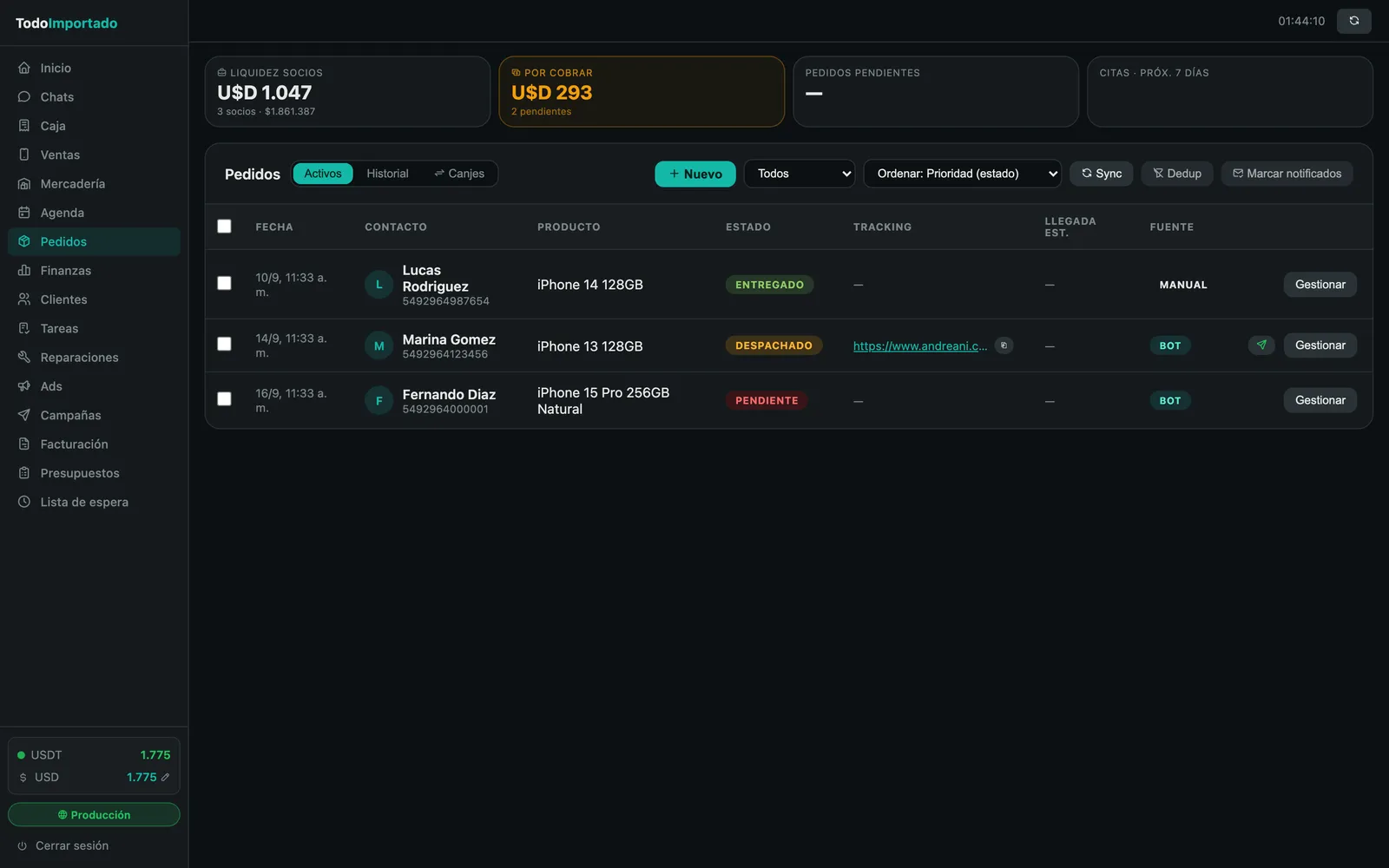Open Ventas in the sidebar
The image size is (1389, 868).
[94, 155]
